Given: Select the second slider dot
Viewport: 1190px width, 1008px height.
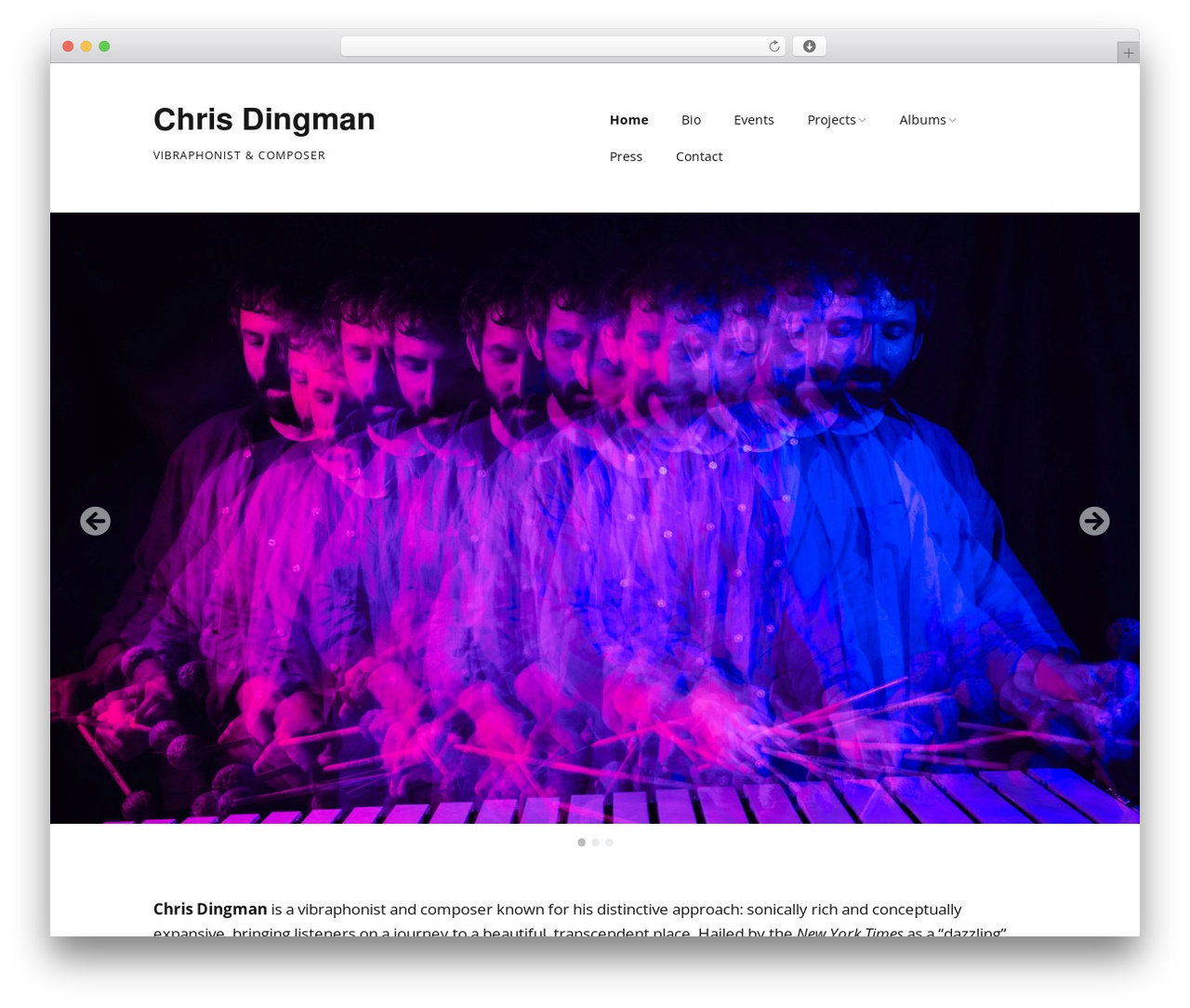Looking at the screenshot, I should 595,842.
